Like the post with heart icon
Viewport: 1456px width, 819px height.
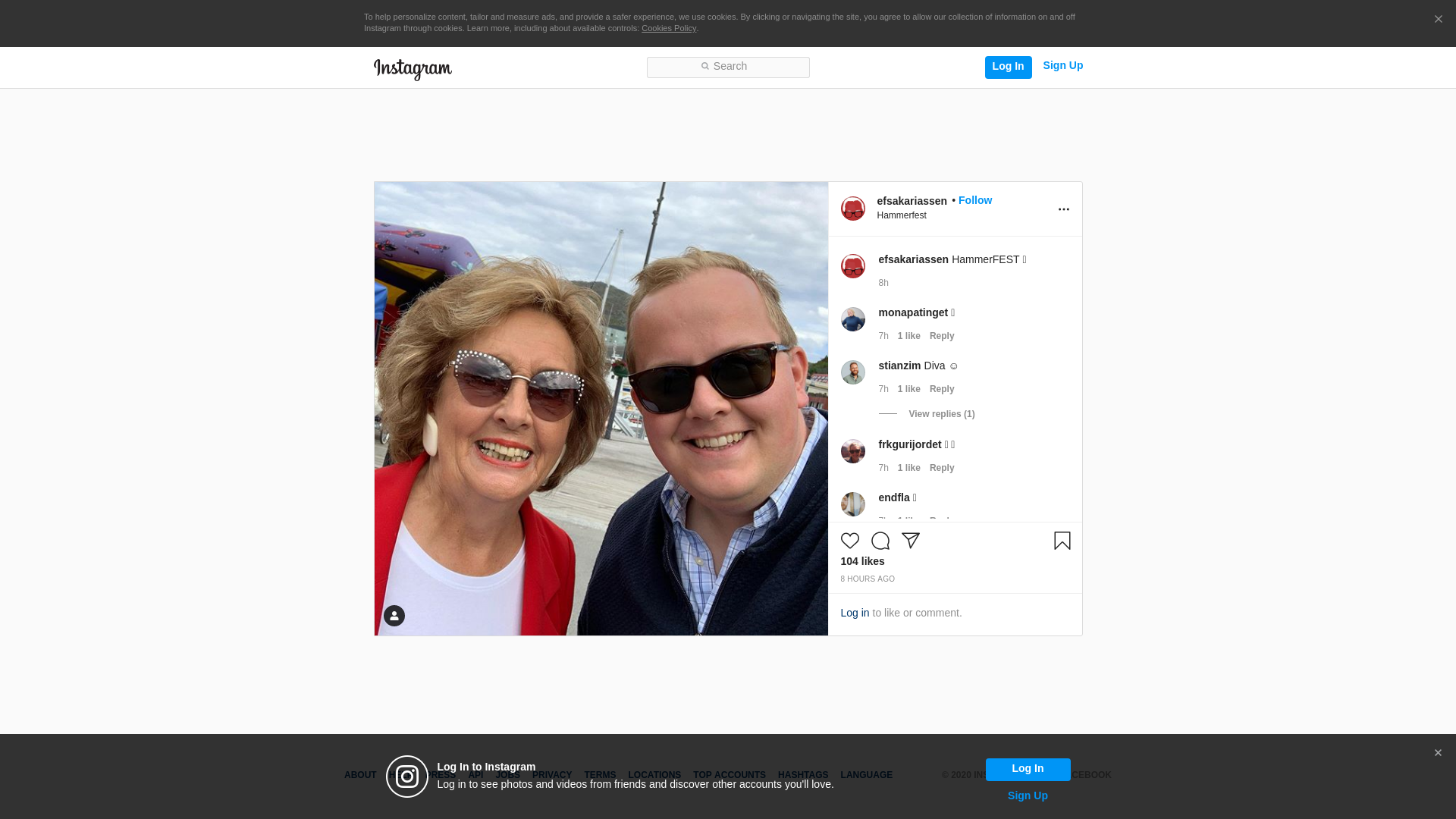[x=849, y=541]
